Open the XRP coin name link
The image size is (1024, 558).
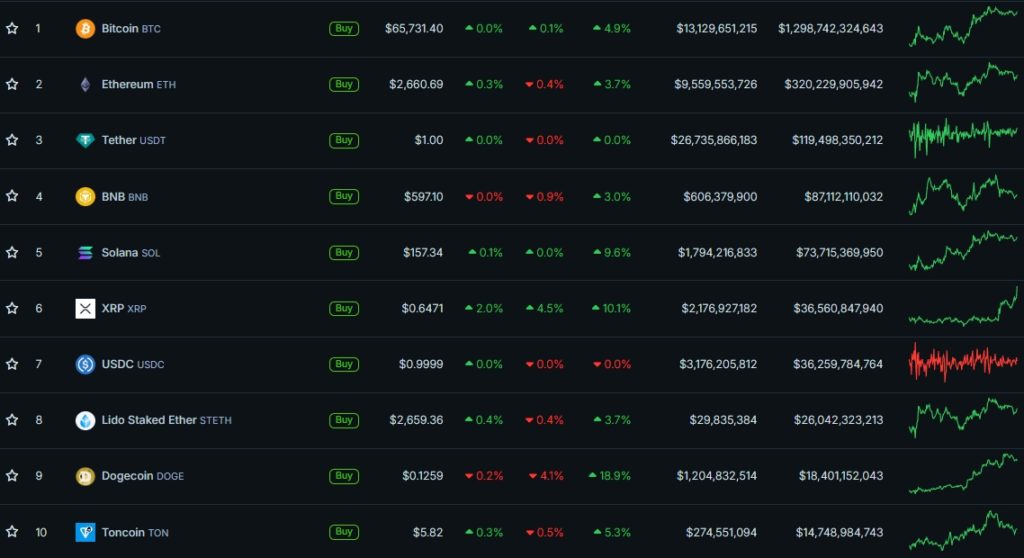(123, 308)
